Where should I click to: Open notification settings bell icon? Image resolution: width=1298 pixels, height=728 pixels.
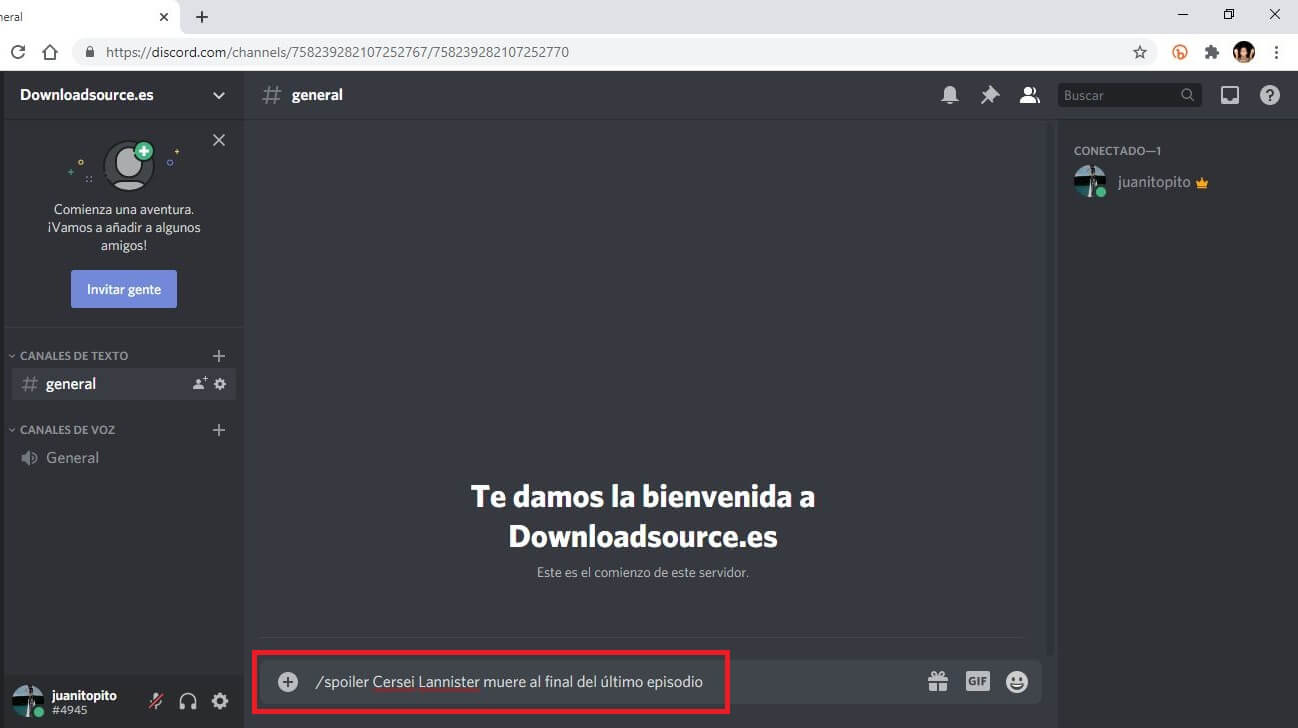[950, 95]
